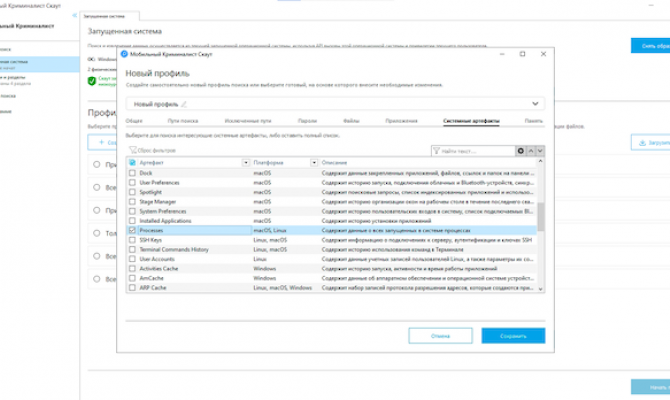Click the Мобильный Криминалист Скаут dialog logo icon
The width and height of the screenshot is (670, 400).
[x=124, y=56]
